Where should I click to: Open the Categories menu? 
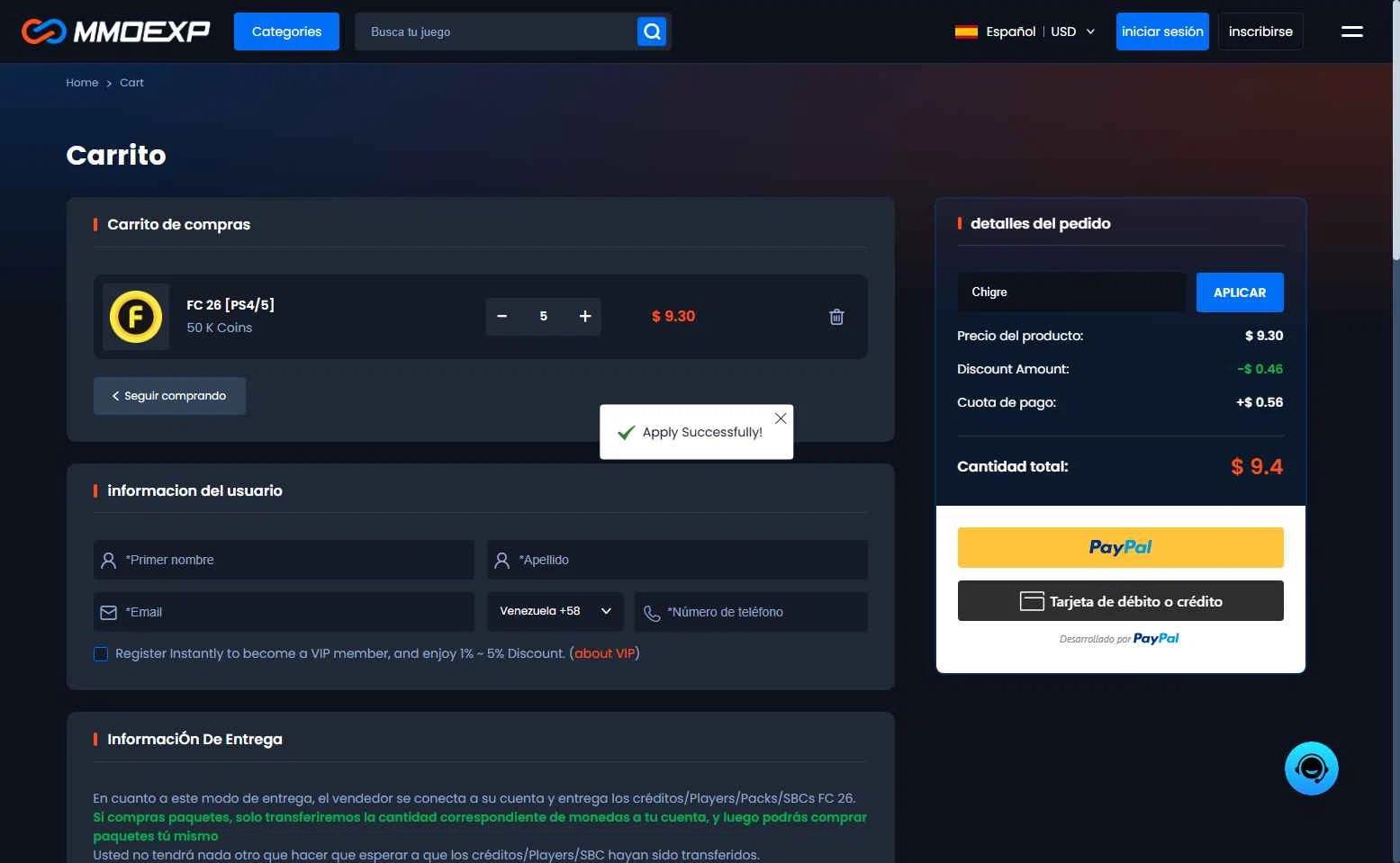point(286,31)
